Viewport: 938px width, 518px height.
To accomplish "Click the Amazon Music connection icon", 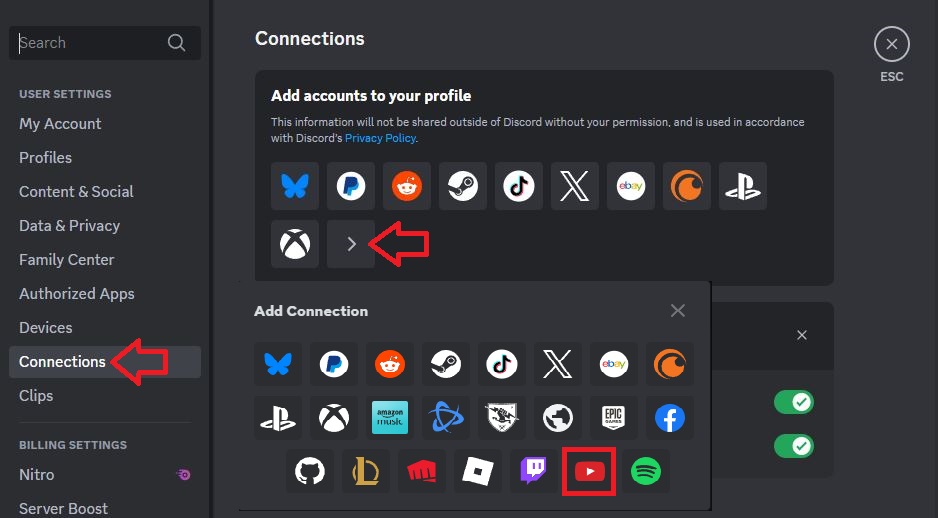I will (x=390, y=418).
